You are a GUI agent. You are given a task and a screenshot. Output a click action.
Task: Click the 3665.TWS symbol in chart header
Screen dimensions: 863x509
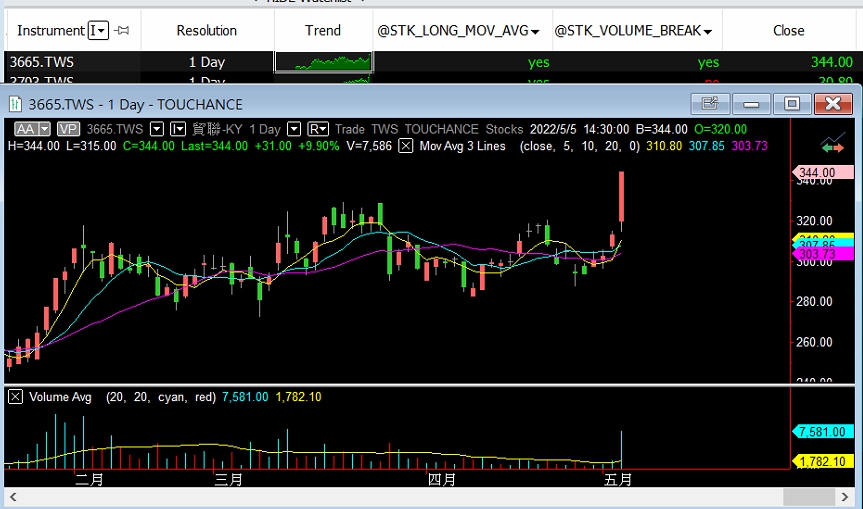coord(114,129)
